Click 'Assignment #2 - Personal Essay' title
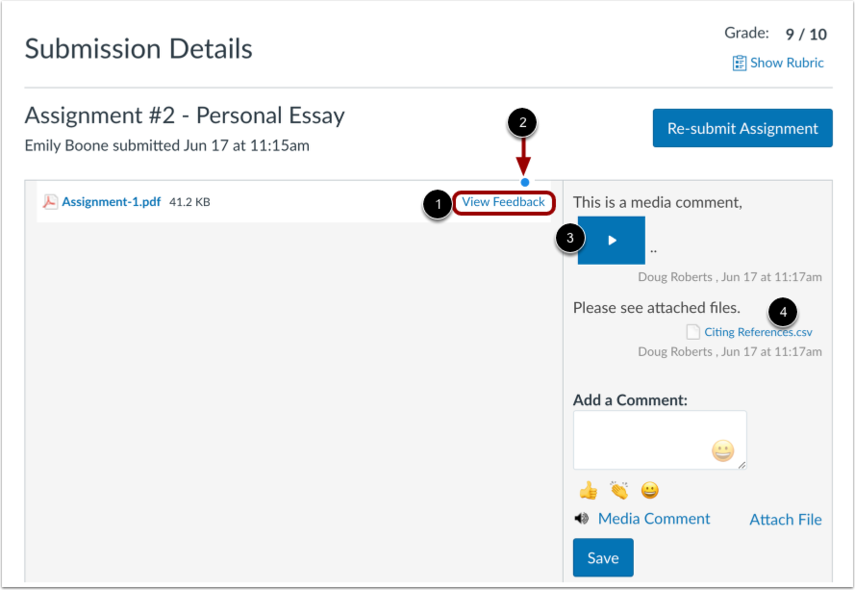 pyautogui.click(x=185, y=116)
